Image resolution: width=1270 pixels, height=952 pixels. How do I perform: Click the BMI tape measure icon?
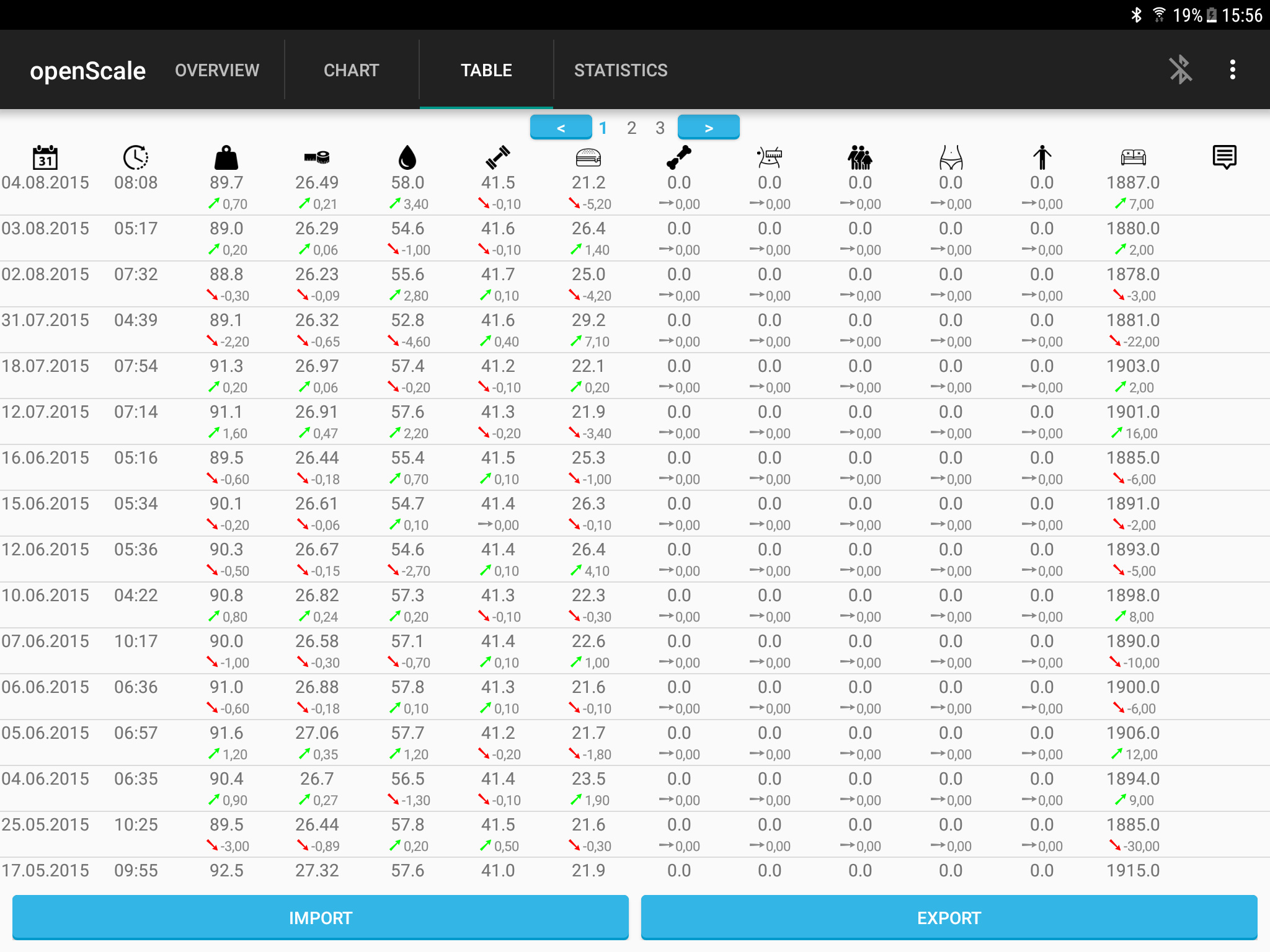tap(317, 157)
